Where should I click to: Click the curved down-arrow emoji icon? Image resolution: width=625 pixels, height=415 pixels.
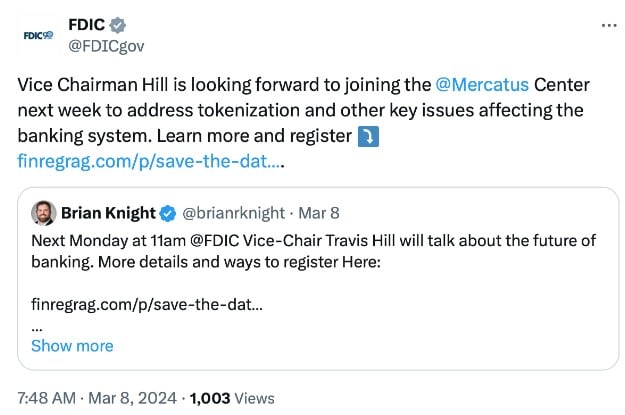click(x=369, y=135)
